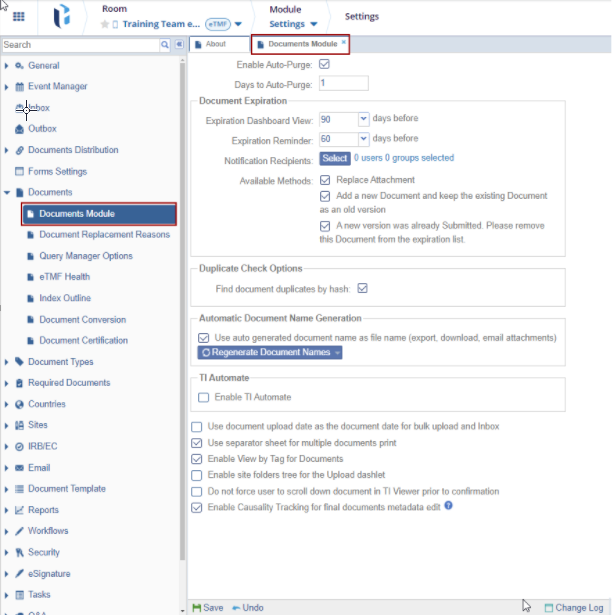Screen dimensions: 612x615
Task: Collapse the sidebar with the double-arrow icon
Action: [179, 45]
